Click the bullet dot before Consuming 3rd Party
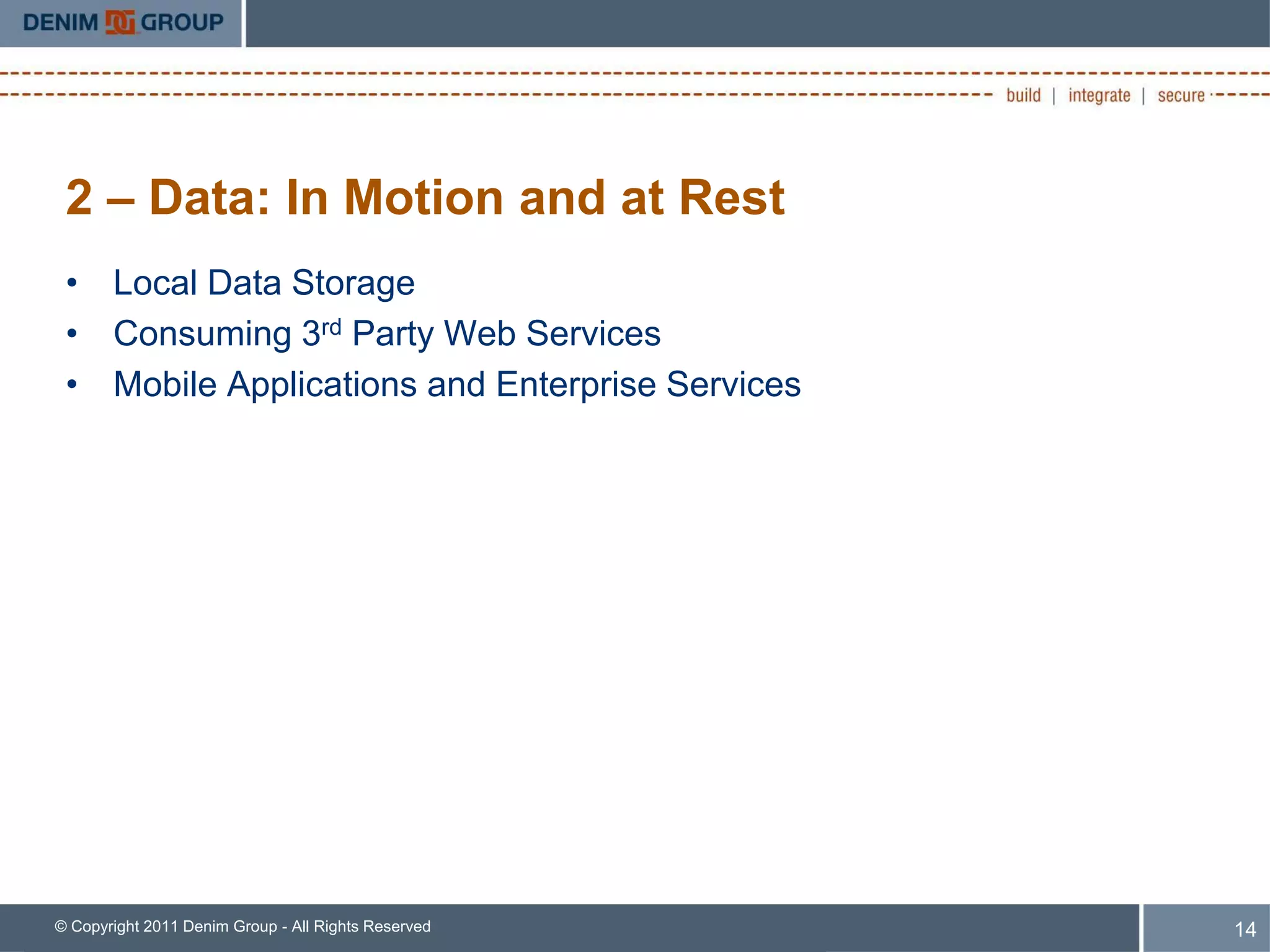Image resolution: width=1270 pixels, height=952 pixels. [72, 334]
